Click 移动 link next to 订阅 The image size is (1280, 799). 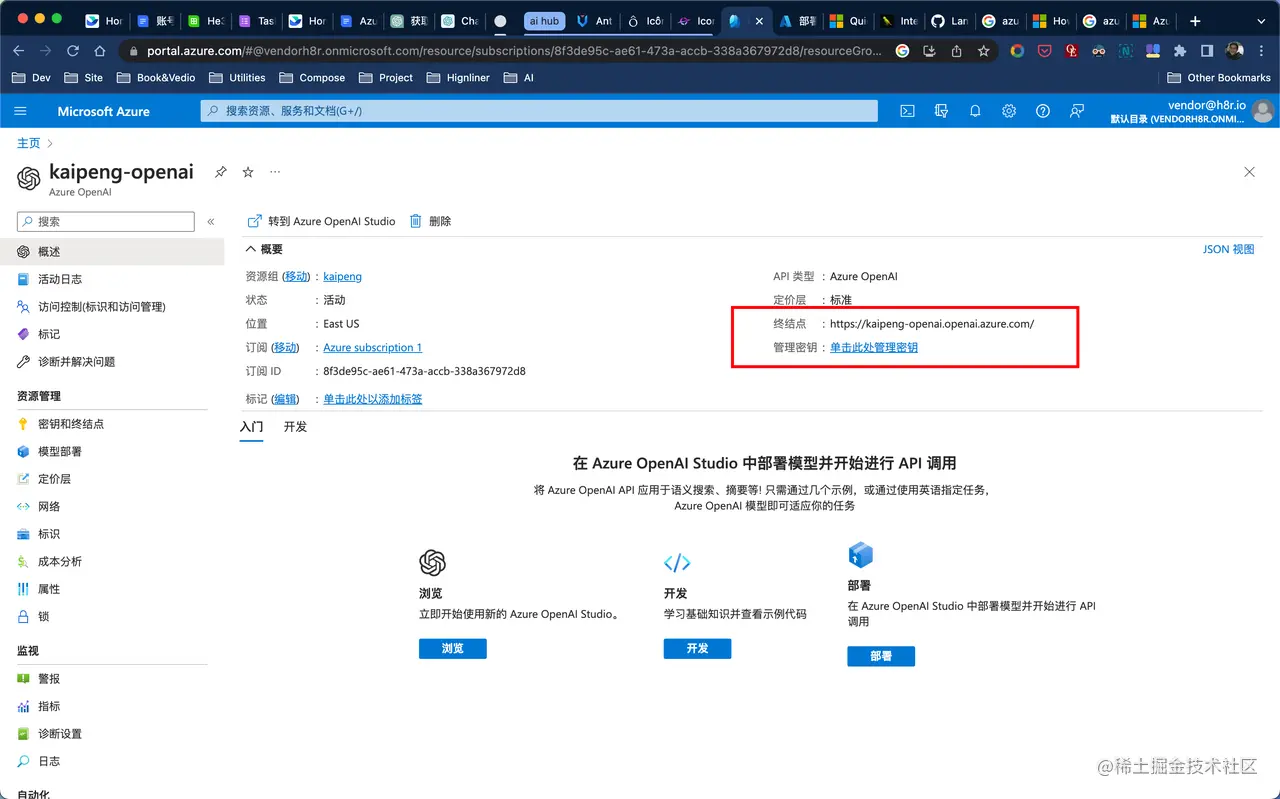[286, 348]
